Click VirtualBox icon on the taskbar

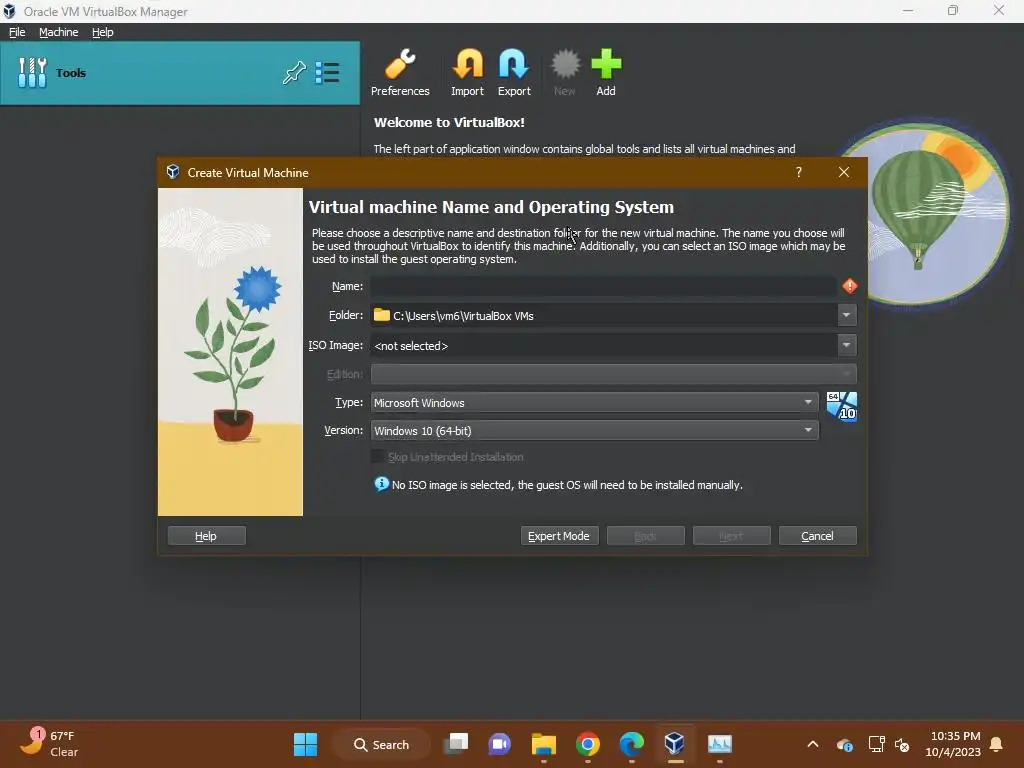click(675, 743)
